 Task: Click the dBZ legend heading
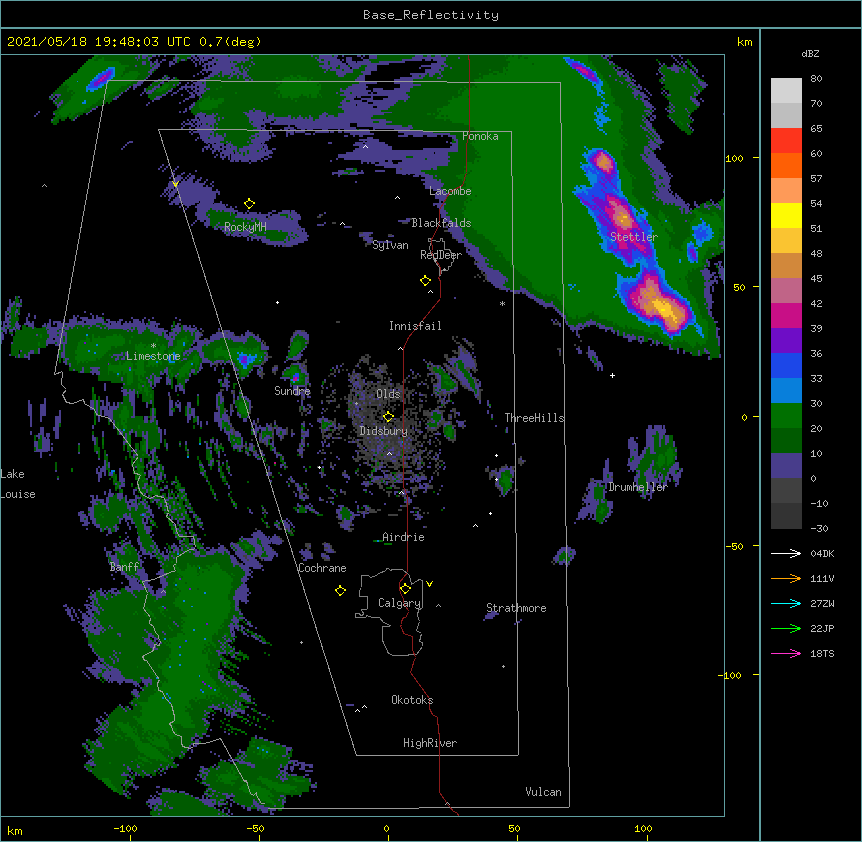tap(810, 53)
